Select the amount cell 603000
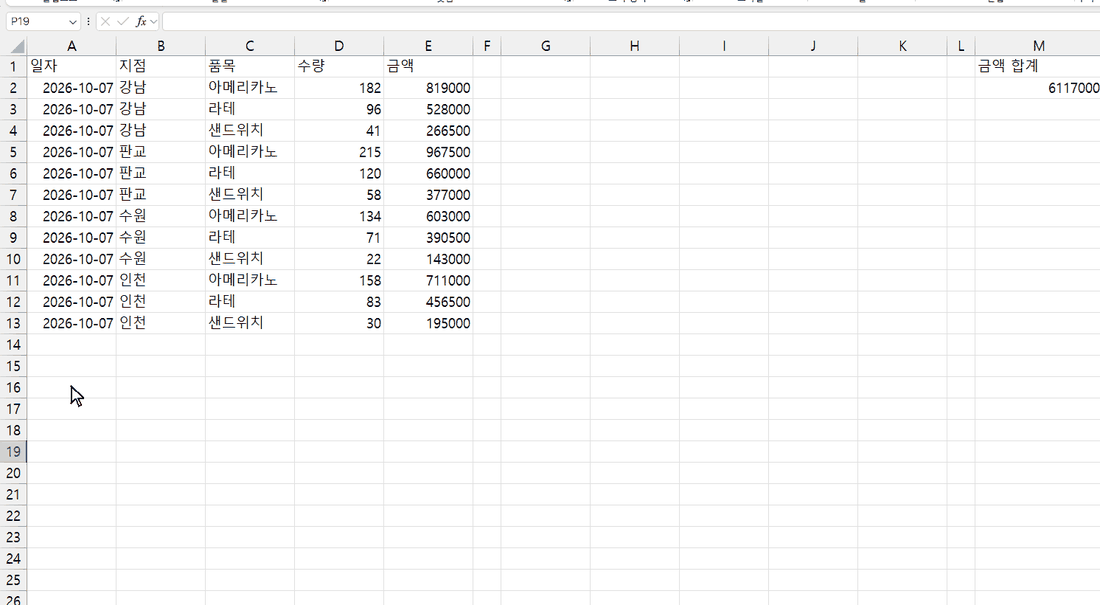This screenshot has height=605, width=1100. tap(428, 217)
